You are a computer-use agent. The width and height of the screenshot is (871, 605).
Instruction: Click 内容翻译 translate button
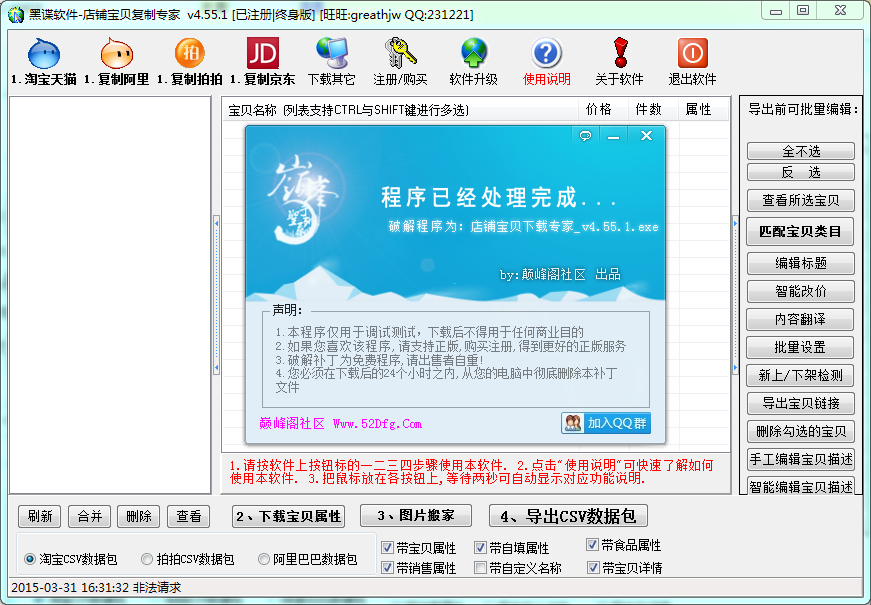point(800,319)
